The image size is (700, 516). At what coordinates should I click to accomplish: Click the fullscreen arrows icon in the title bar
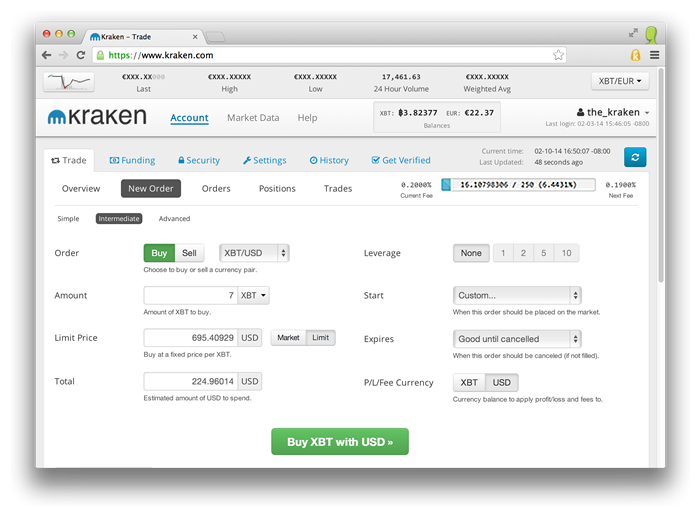tap(633, 33)
